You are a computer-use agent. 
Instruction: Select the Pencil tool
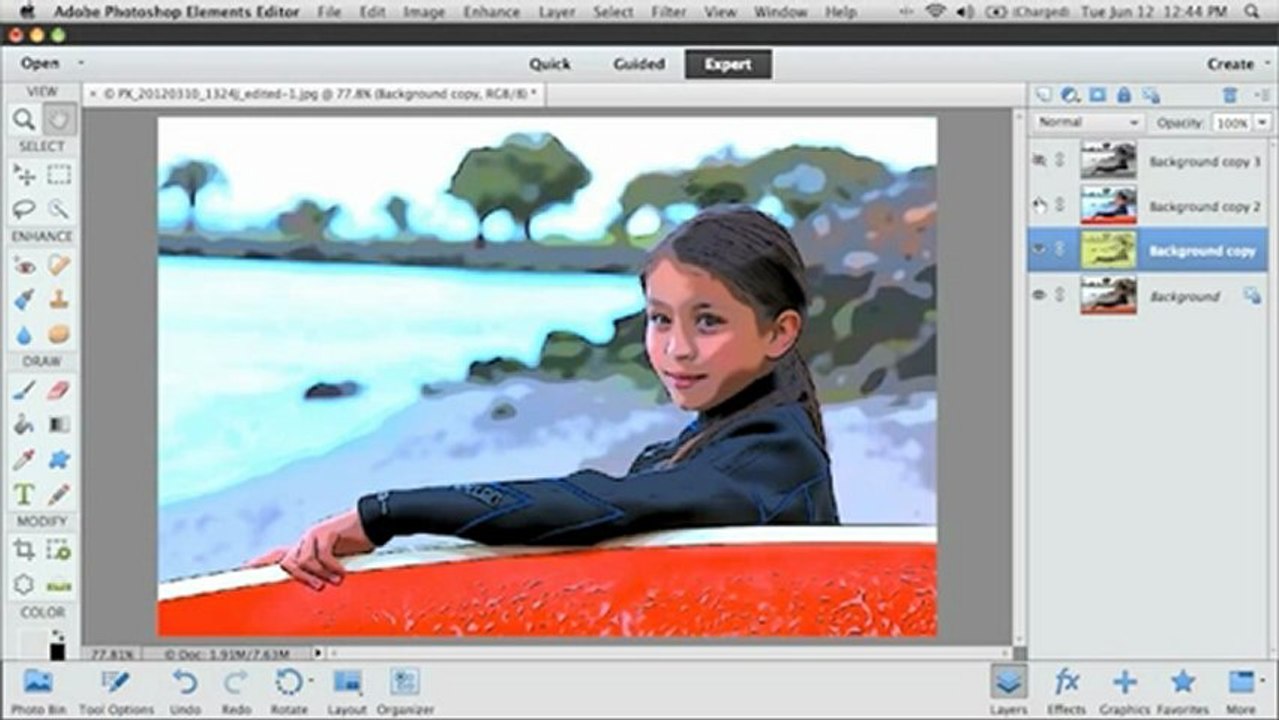click(60, 494)
